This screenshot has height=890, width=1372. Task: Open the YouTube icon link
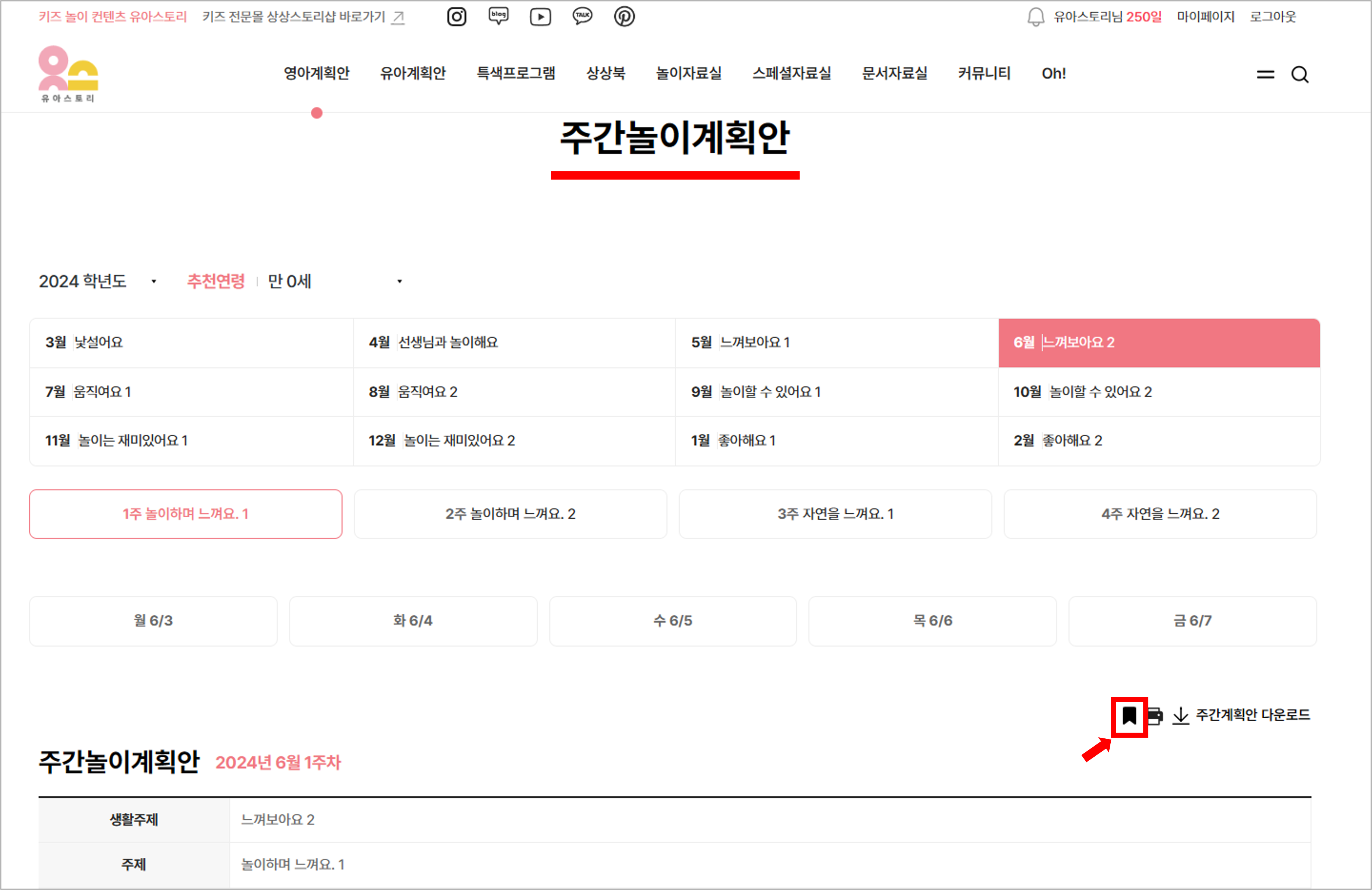tap(541, 17)
